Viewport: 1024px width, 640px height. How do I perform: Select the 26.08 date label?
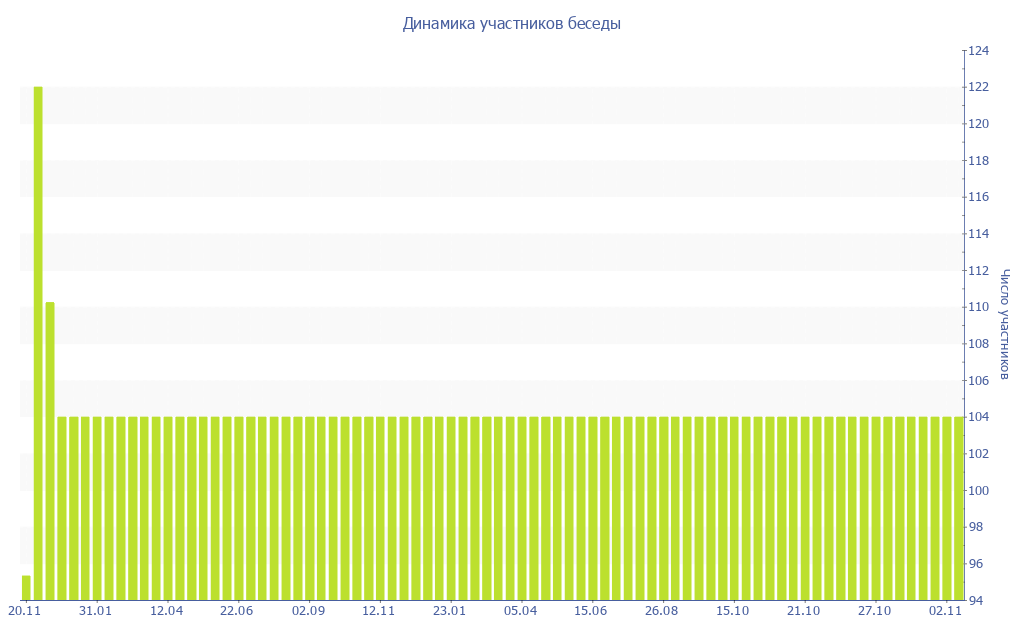pyautogui.click(x=662, y=610)
